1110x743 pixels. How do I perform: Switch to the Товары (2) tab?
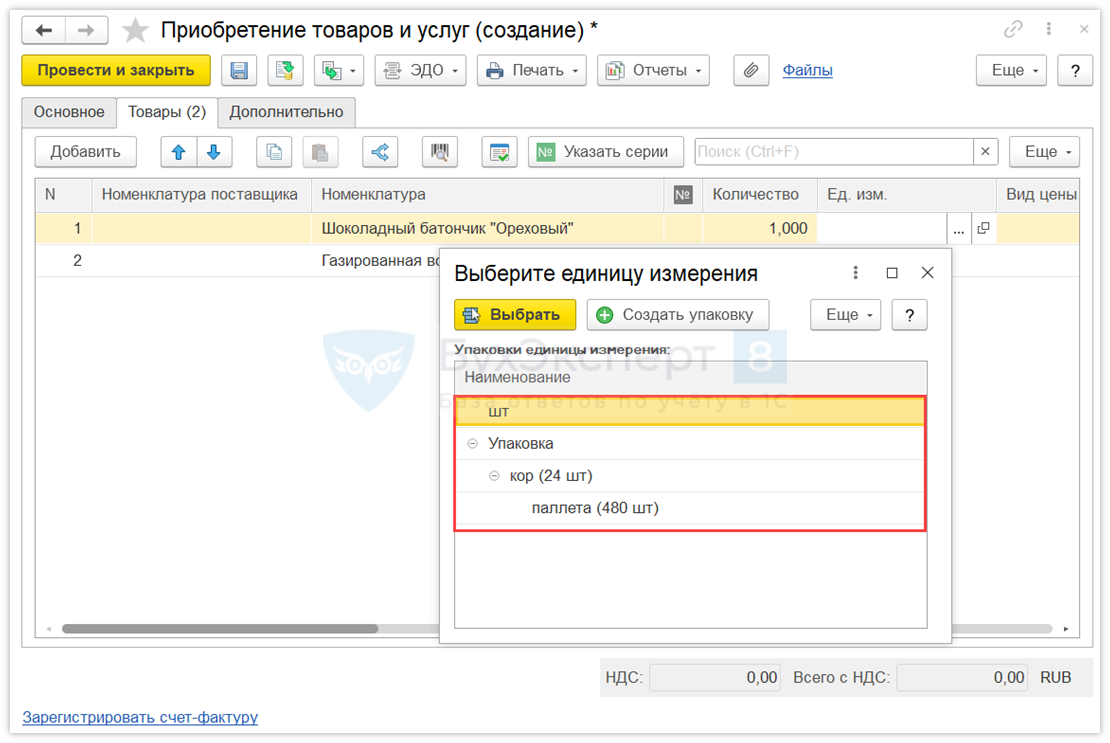tap(167, 112)
